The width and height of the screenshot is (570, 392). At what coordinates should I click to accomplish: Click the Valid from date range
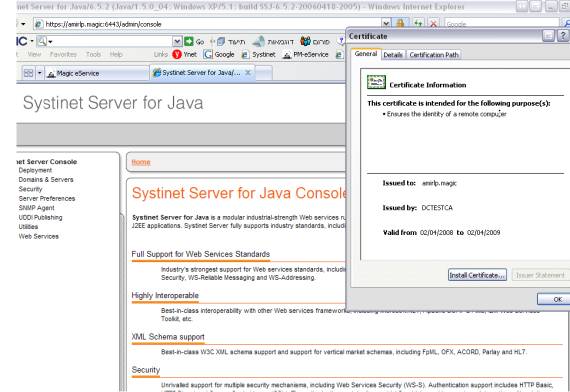tap(460, 233)
